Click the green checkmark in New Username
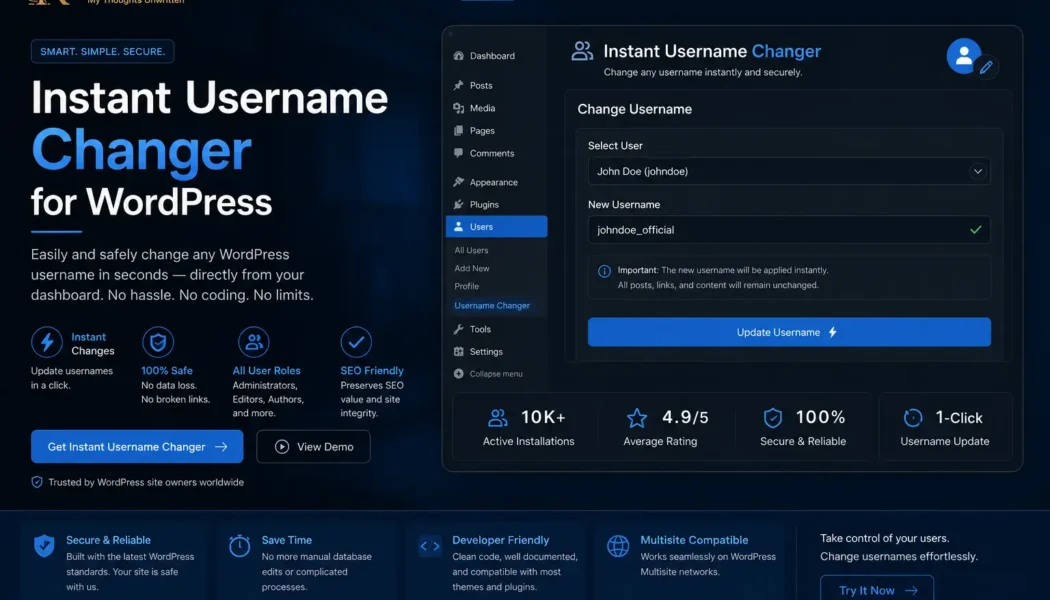The width and height of the screenshot is (1050, 600). coord(976,230)
